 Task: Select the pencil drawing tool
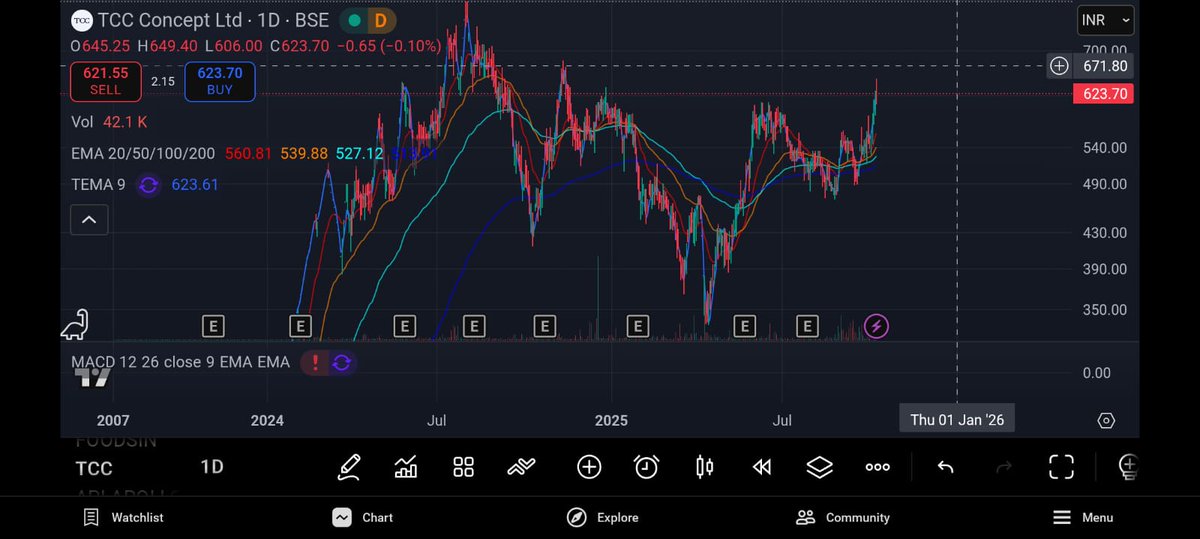click(x=348, y=466)
